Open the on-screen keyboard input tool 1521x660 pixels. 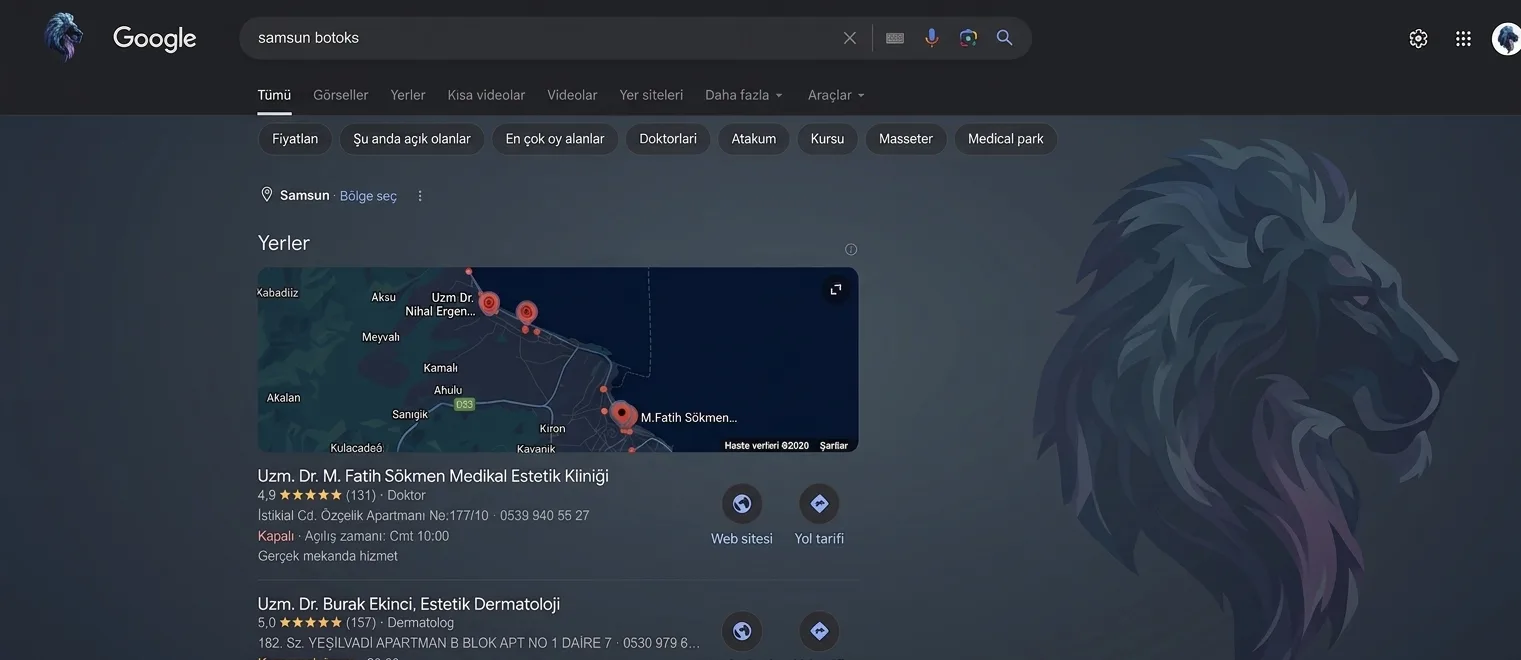[x=895, y=38]
